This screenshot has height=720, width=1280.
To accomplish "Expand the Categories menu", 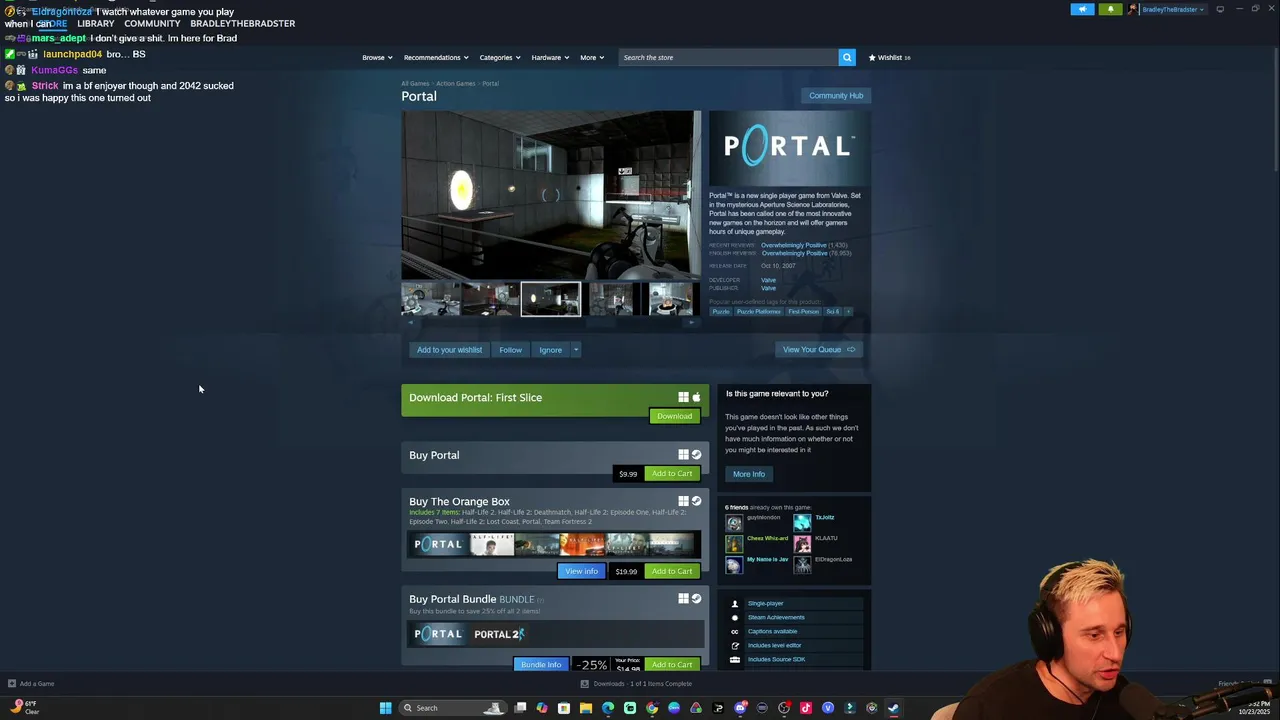I will (x=500, y=57).
